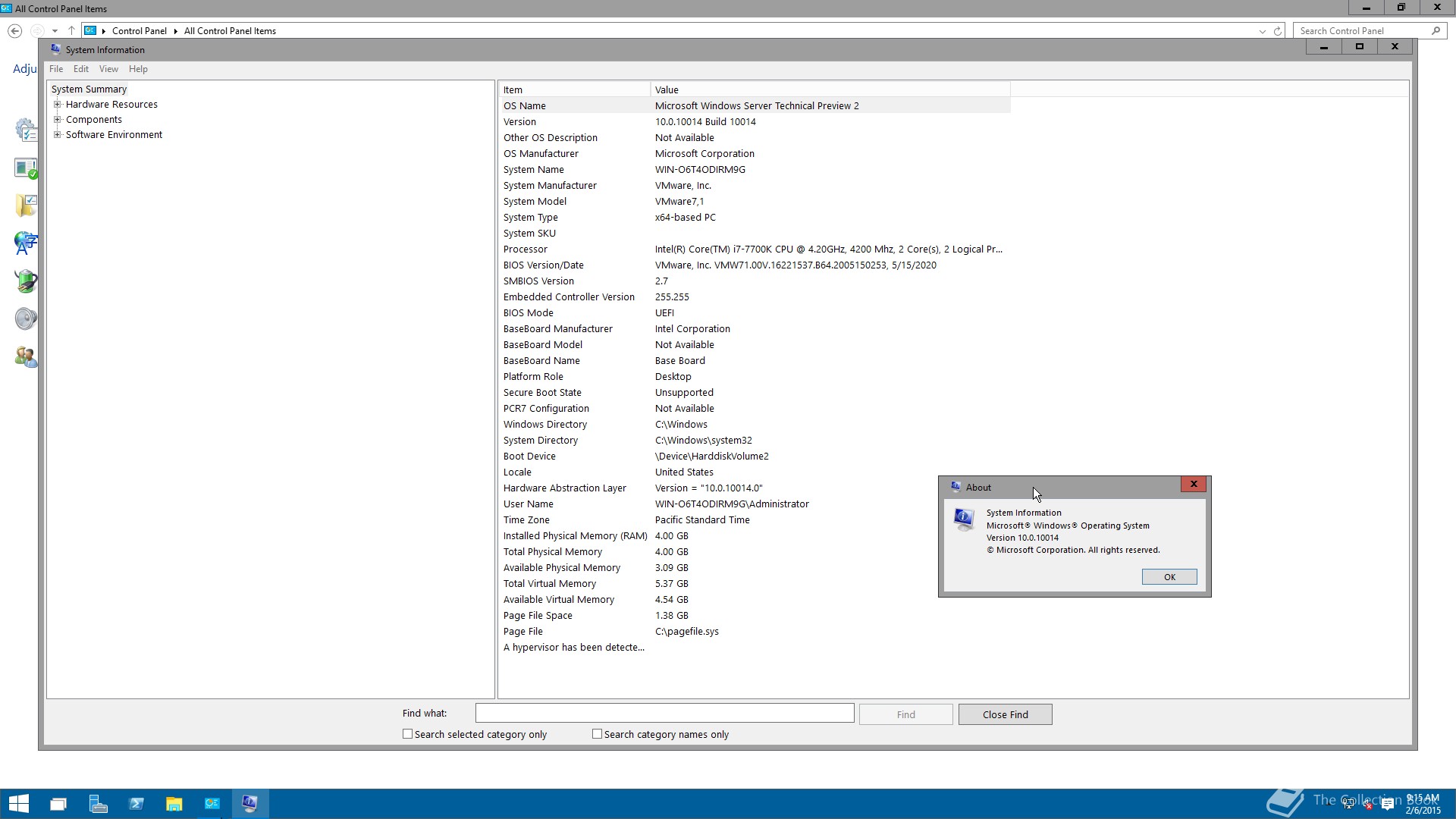This screenshot has width=1456, height=819.
Task: Click the taskbar clock showing 2/6/2015
Action: pyautogui.click(x=1423, y=804)
